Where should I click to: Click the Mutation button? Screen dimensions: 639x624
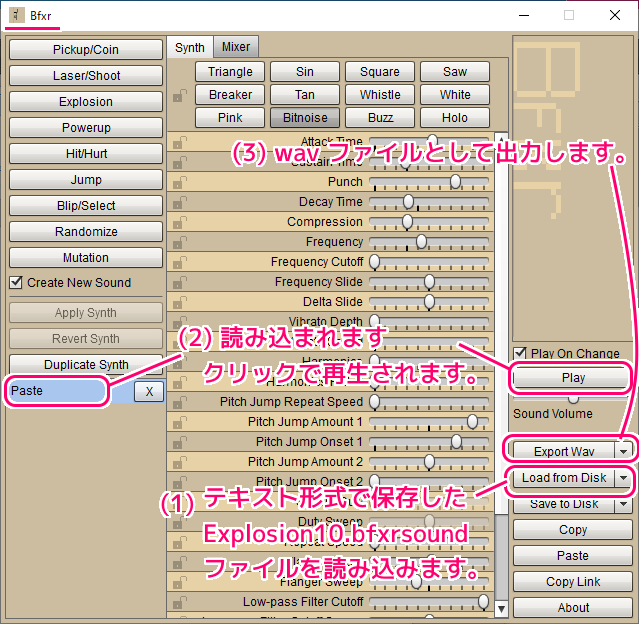[x=86, y=258]
